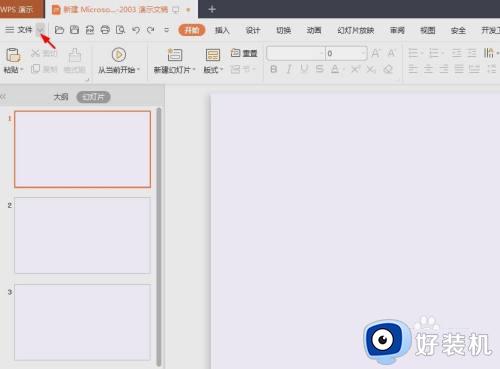Click the 重置 reset icon
The height and width of the screenshot is (369, 500).
tap(235, 53)
